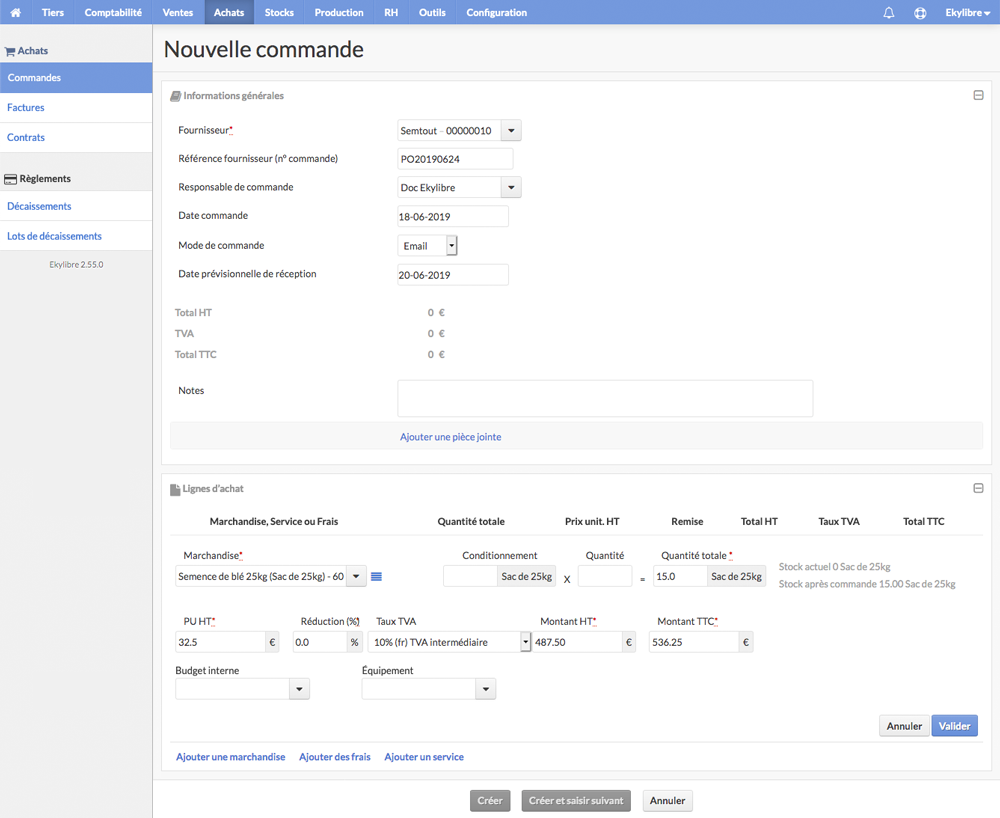The width and height of the screenshot is (1000, 818).
Task: Open the Achats menu
Action: (x=229, y=12)
